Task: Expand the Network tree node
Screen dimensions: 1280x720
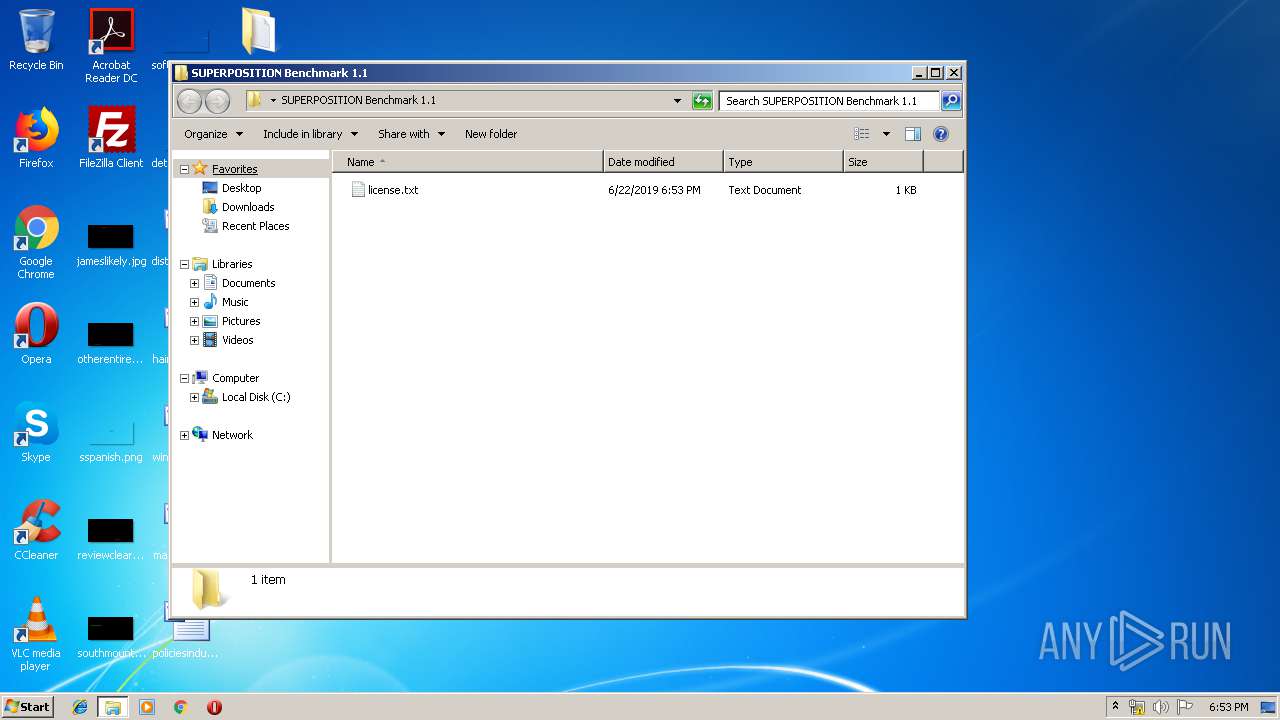Action: point(184,435)
